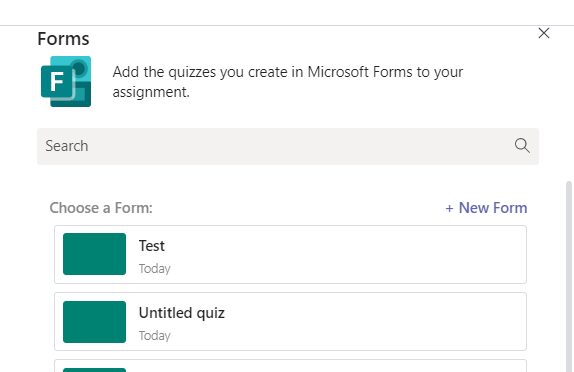This screenshot has height=372, width=574.
Task: Choose the Untitled quiz form entry
Action: click(290, 321)
